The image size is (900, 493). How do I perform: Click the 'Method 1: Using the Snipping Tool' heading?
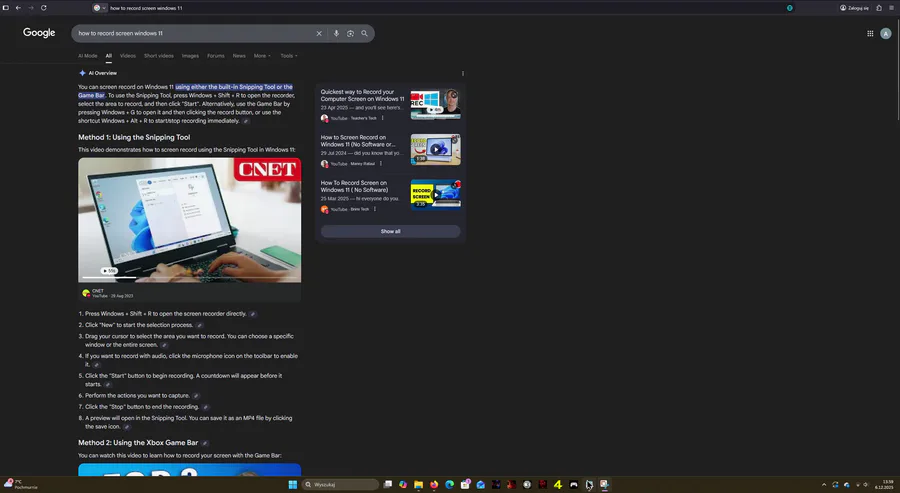(134, 137)
